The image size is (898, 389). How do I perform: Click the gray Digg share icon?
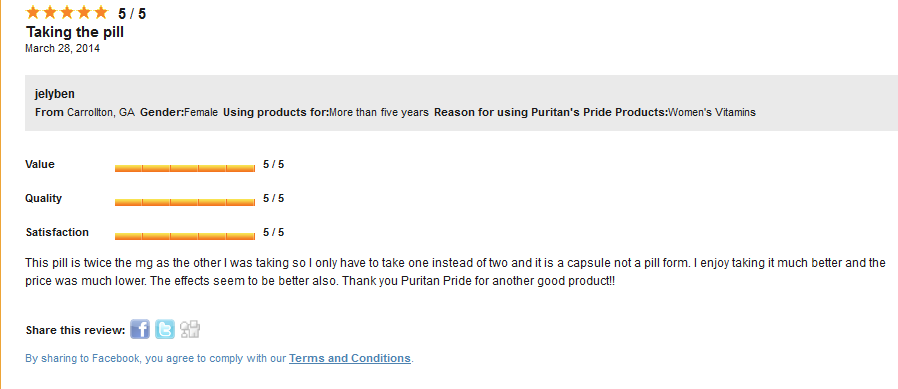(x=190, y=329)
